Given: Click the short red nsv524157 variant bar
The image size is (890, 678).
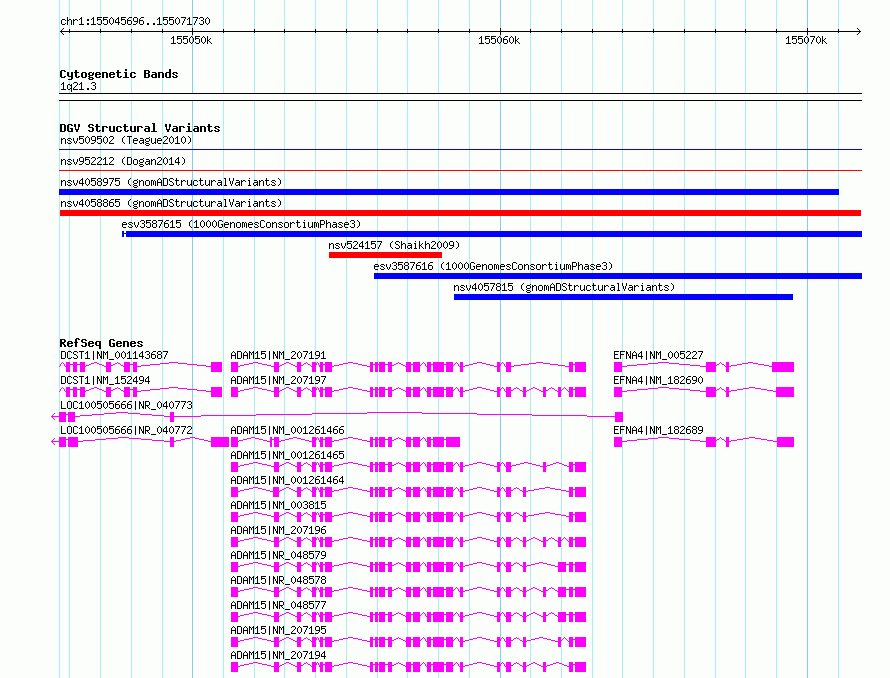Looking at the screenshot, I should (x=385, y=255).
